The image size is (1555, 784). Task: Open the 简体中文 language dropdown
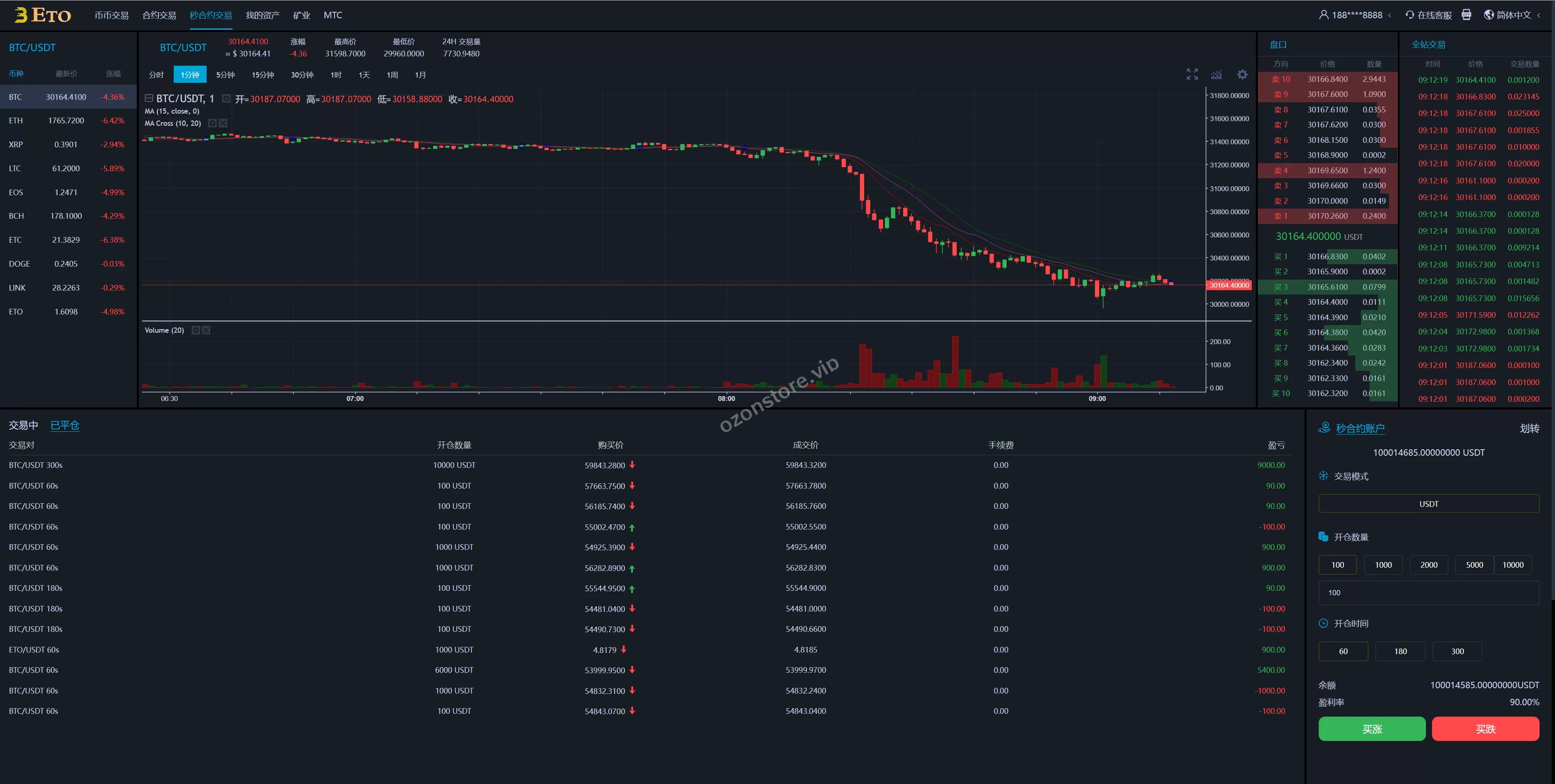pyautogui.click(x=1513, y=15)
